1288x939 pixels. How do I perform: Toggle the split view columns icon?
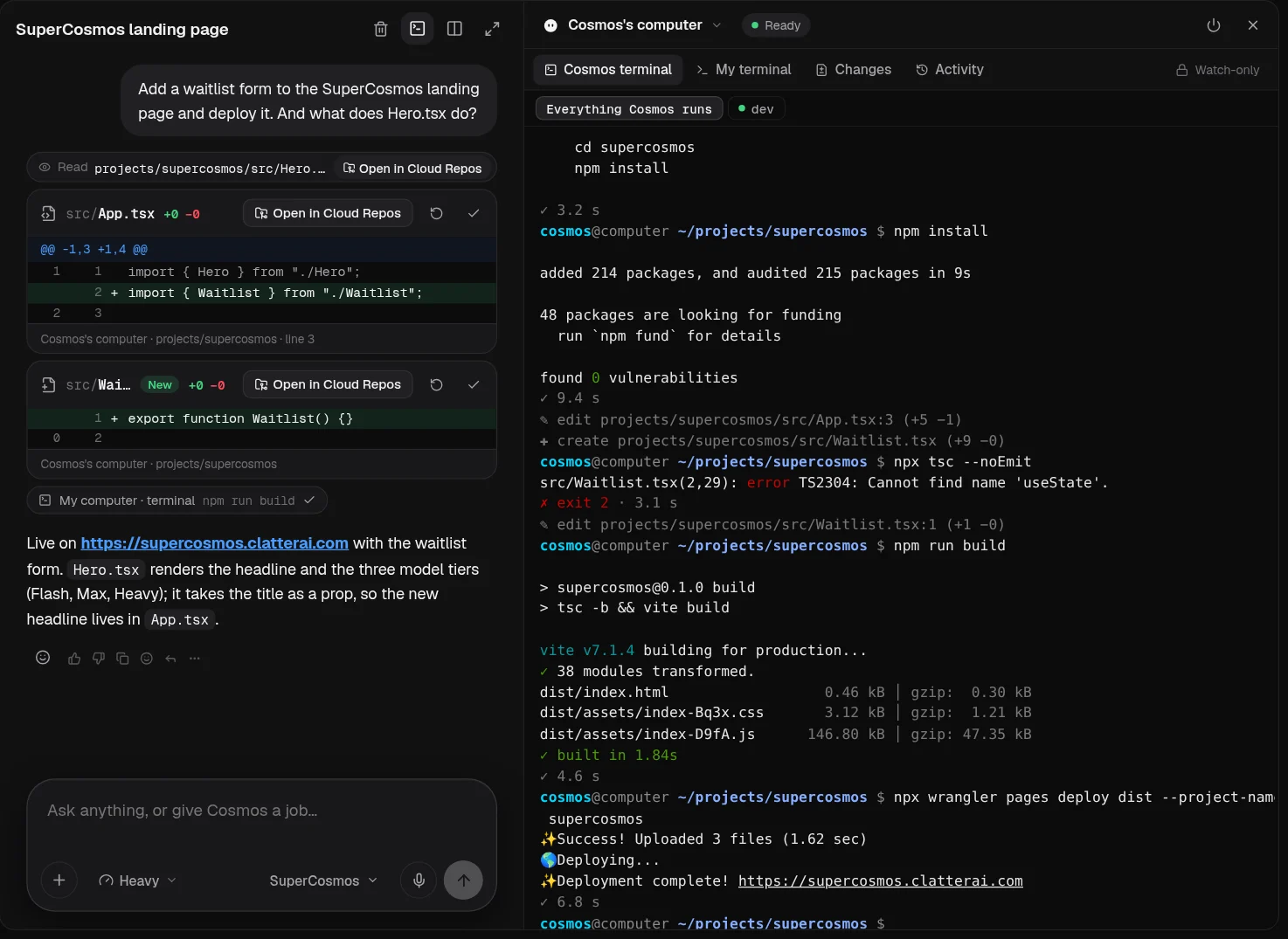454,29
